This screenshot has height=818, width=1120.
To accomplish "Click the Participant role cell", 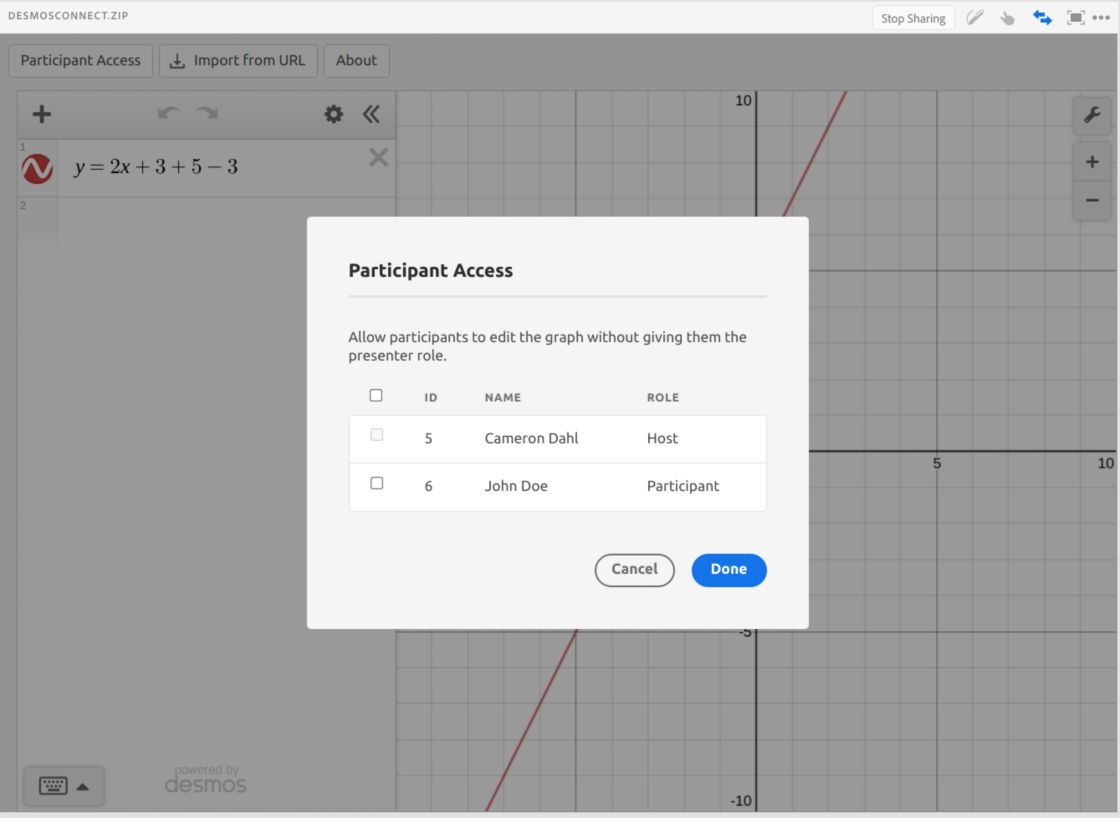I will [683, 486].
